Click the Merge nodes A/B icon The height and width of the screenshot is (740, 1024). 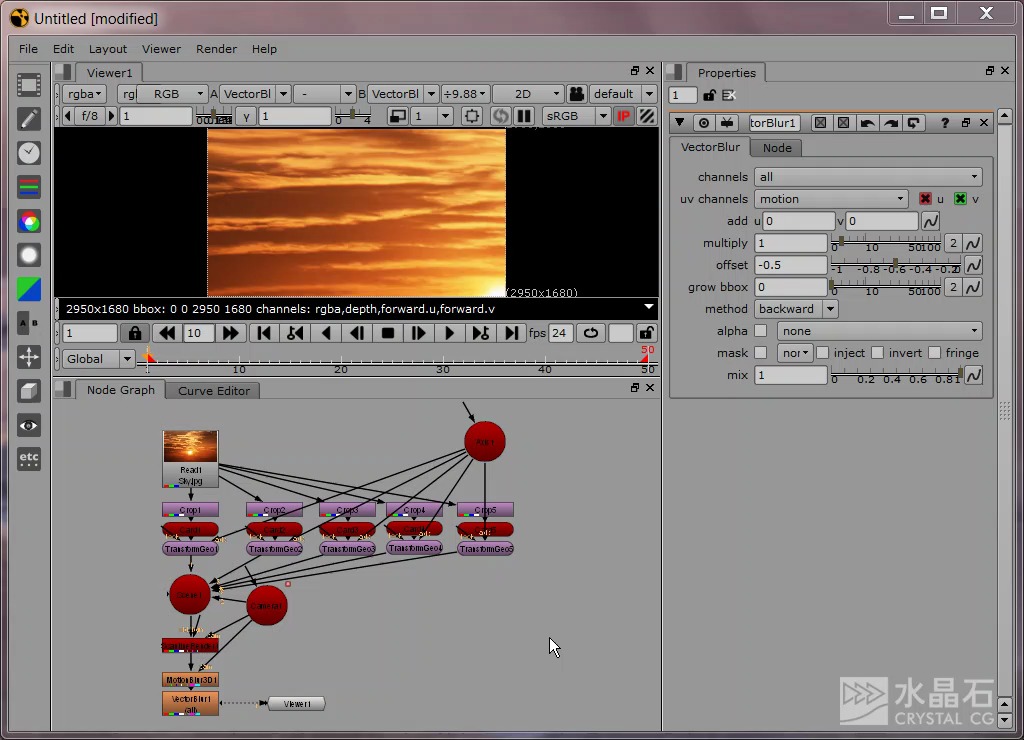coord(29,323)
